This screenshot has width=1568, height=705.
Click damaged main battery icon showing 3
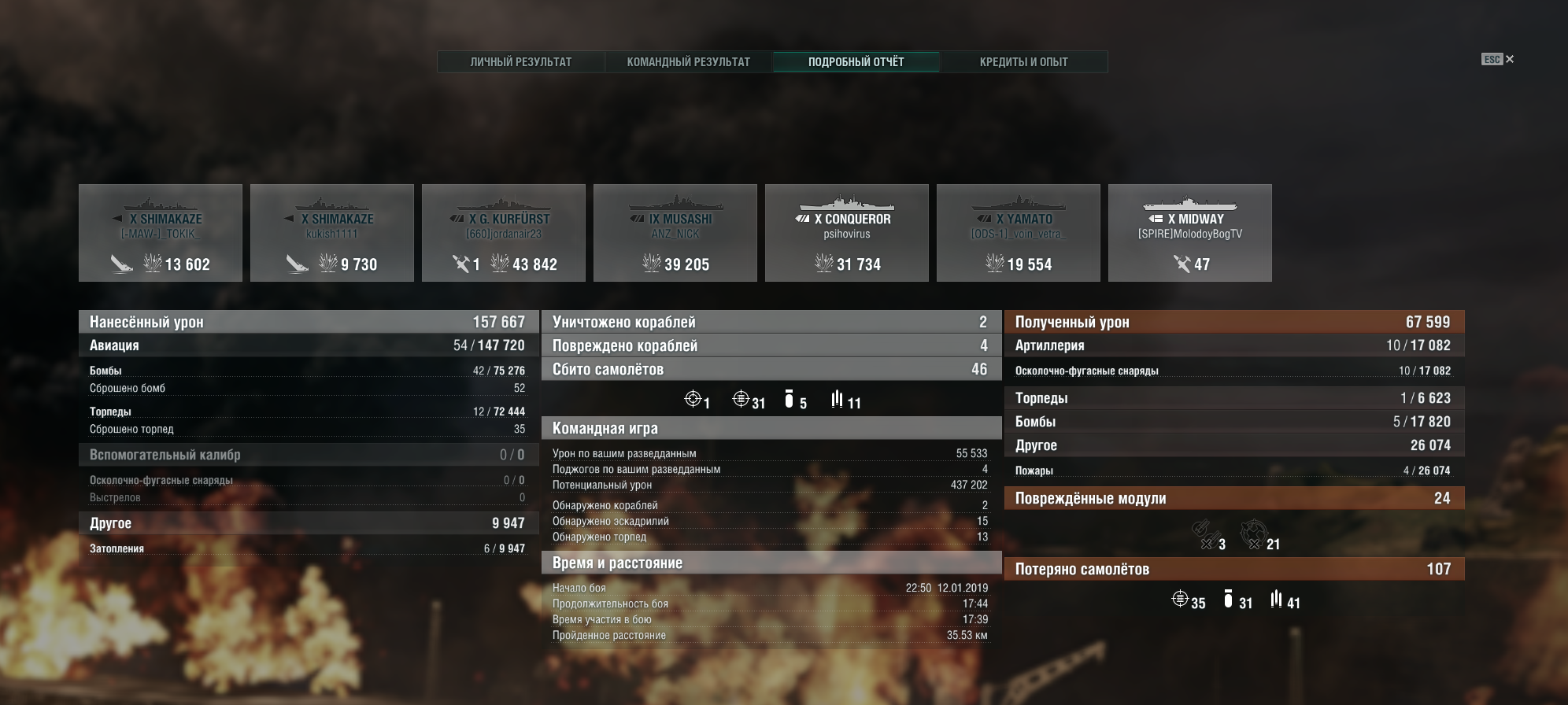pos(1202,534)
